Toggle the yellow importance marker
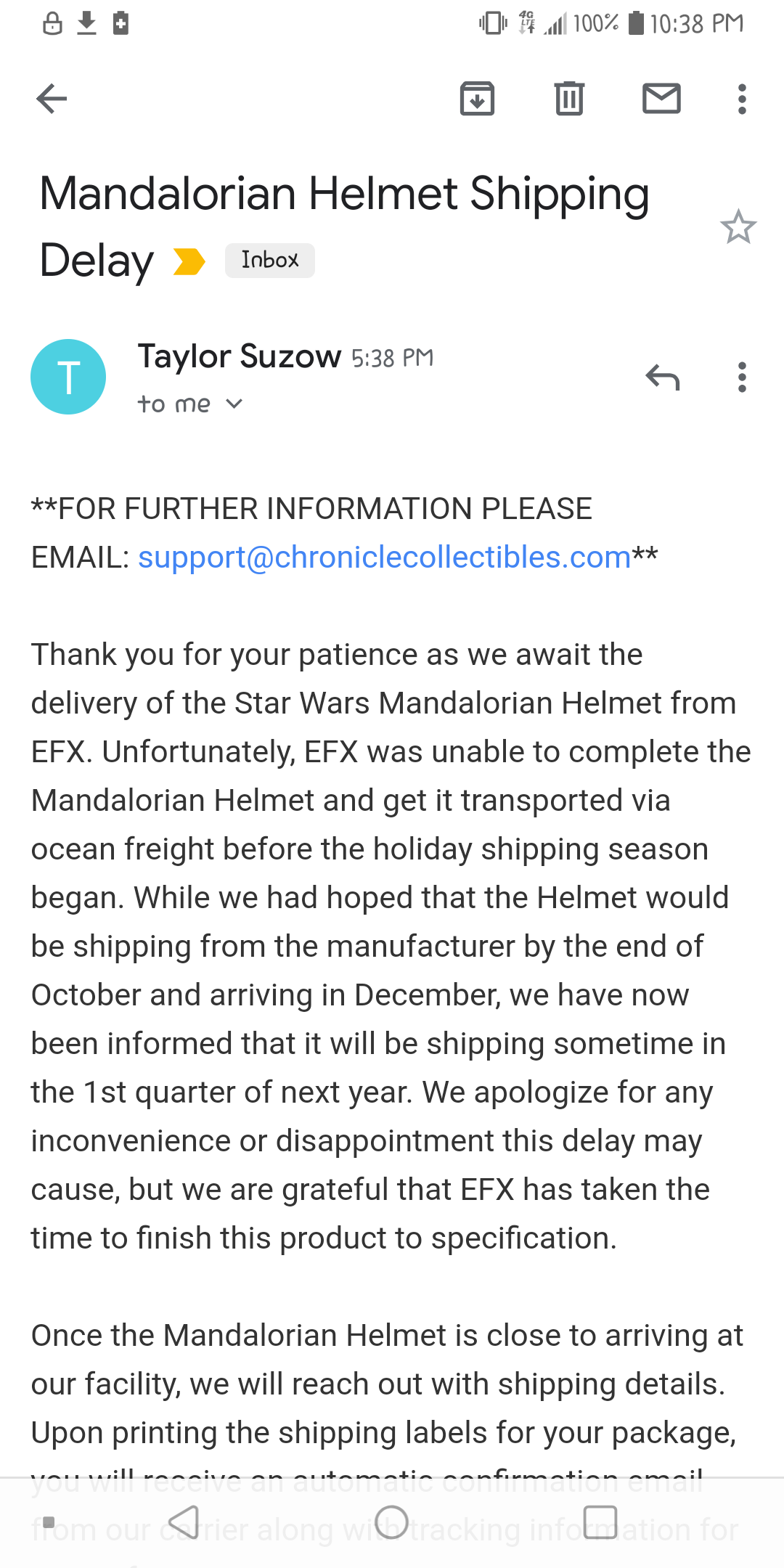 coord(189,261)
